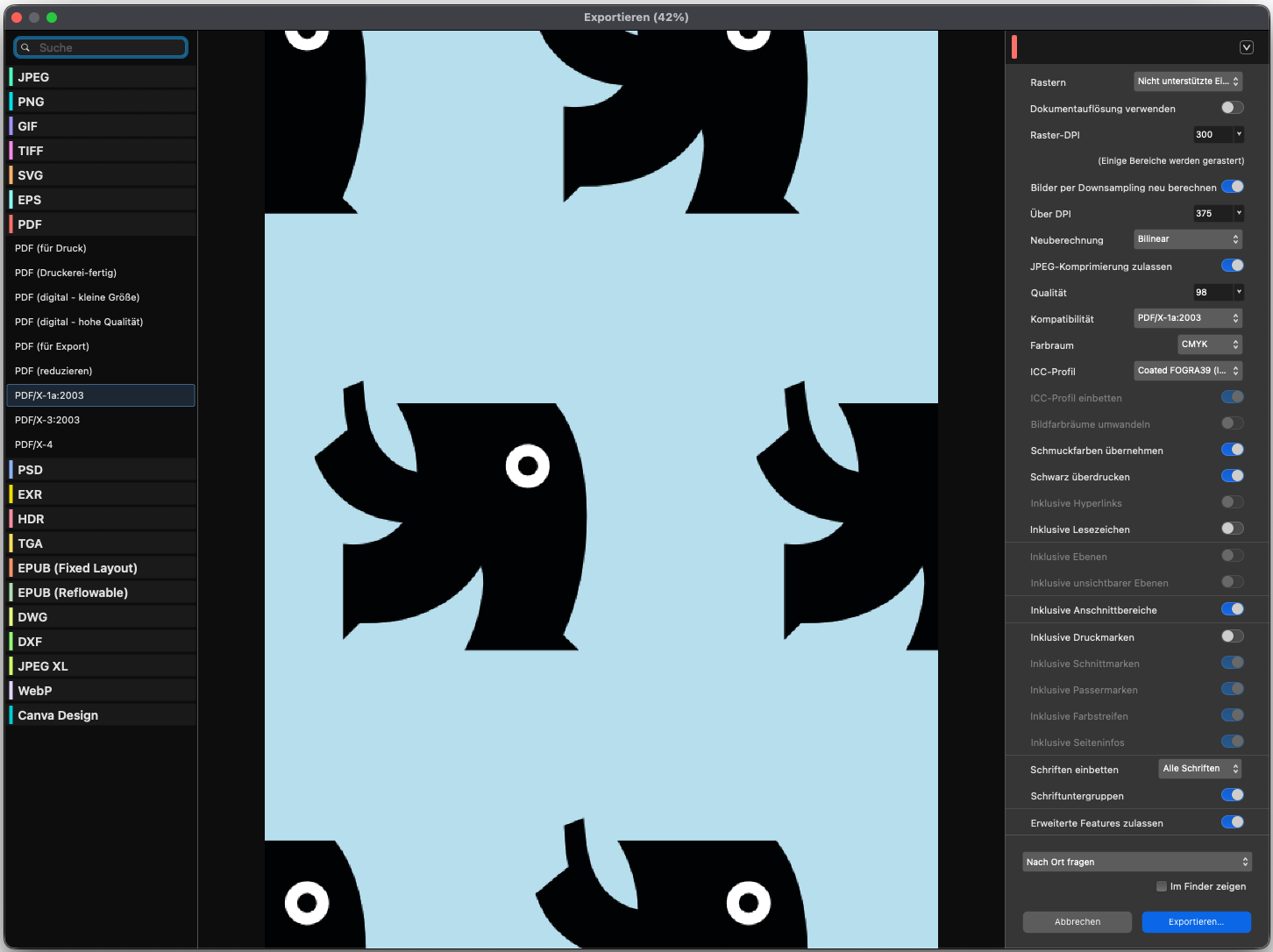Viewport: 1273px width, 952px height.
Task: Click the export preview image
Action: coord(601,489)
